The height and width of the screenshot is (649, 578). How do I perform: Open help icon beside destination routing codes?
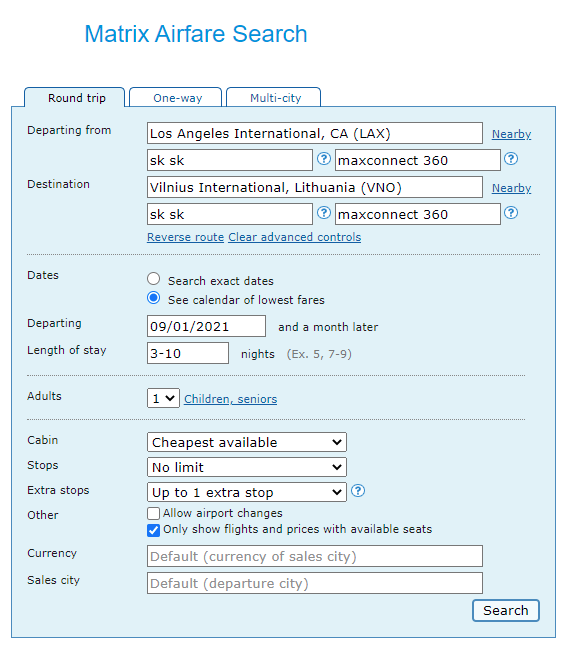[324, 213]
